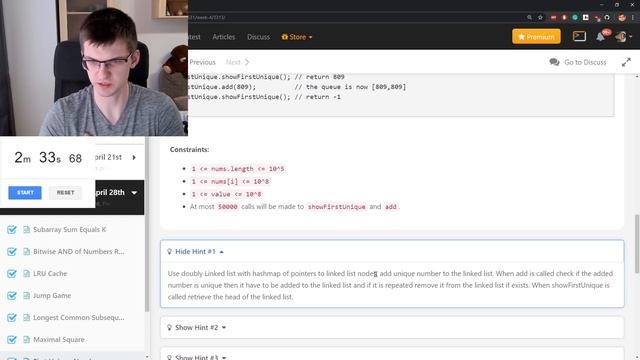640x360 pixels.
Task: Click the Premium button
Action: click(536, 36)
